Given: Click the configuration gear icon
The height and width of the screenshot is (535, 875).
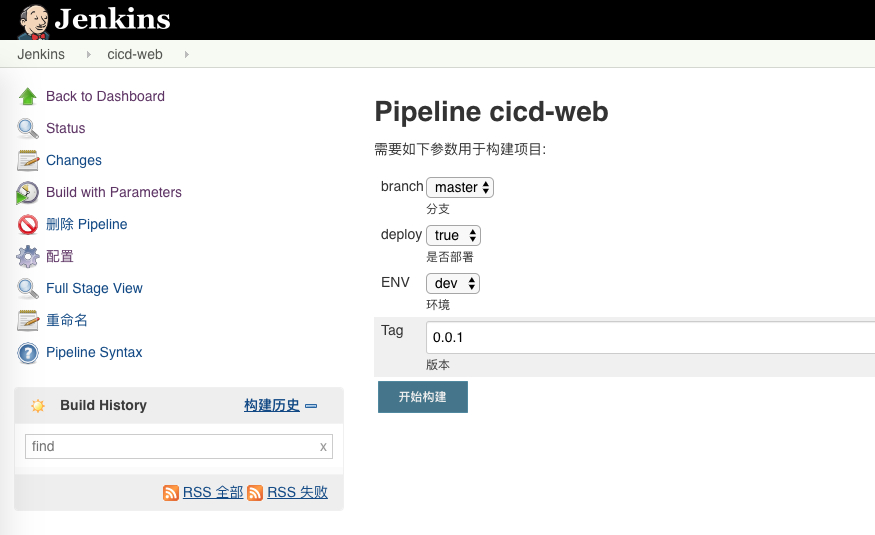Looking at the screenshot, I should 27,257.
